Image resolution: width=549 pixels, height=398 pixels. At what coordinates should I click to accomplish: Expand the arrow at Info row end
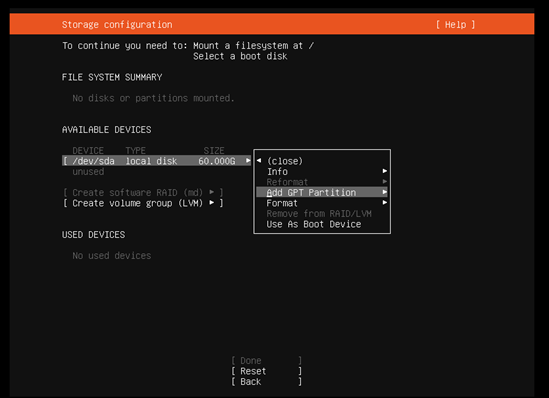385,171
